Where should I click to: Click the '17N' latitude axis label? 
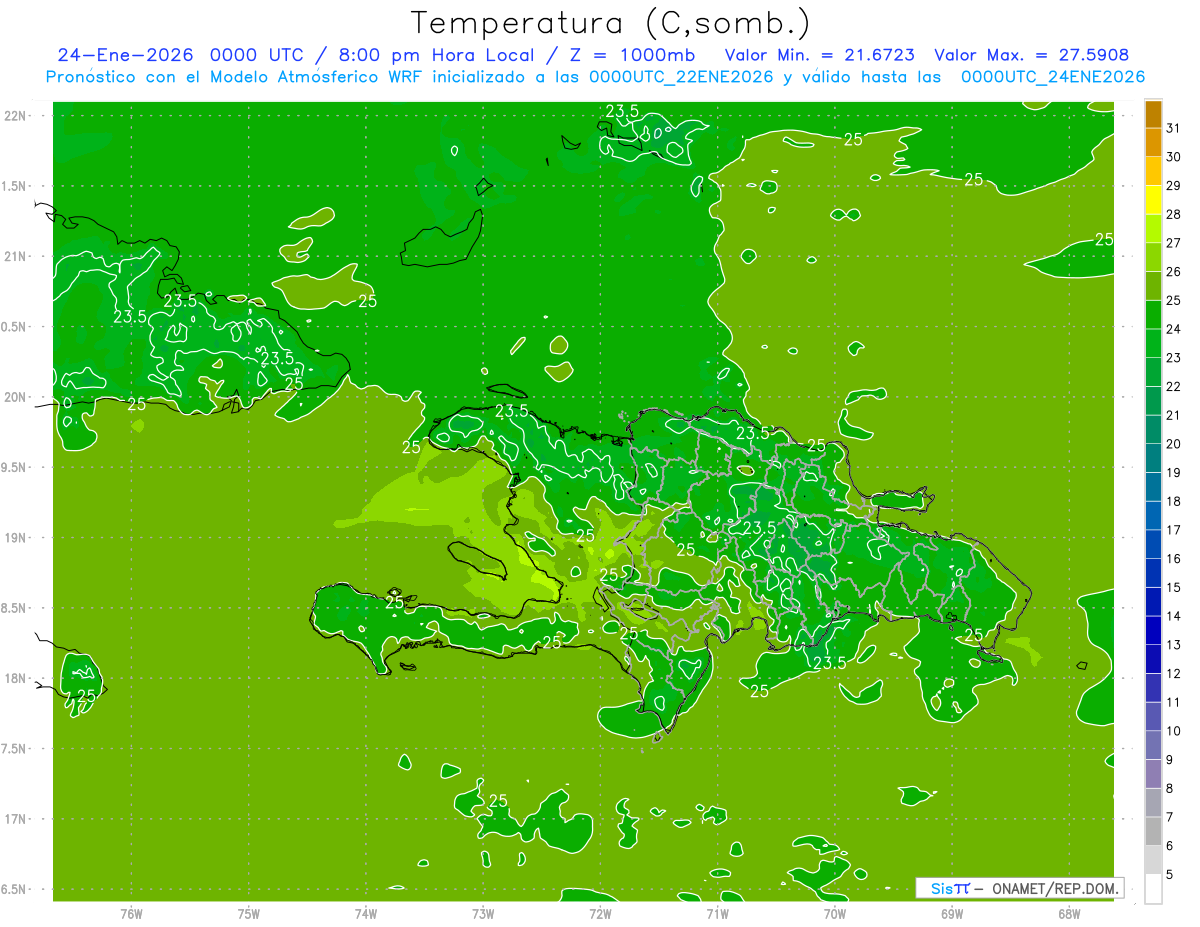click(17, 819)
